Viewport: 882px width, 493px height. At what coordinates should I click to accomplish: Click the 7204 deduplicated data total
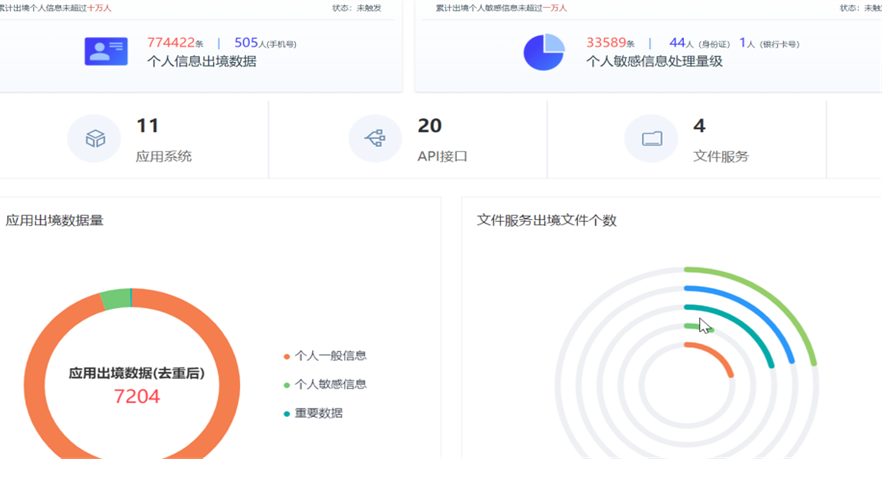click(x=137, y=397)
